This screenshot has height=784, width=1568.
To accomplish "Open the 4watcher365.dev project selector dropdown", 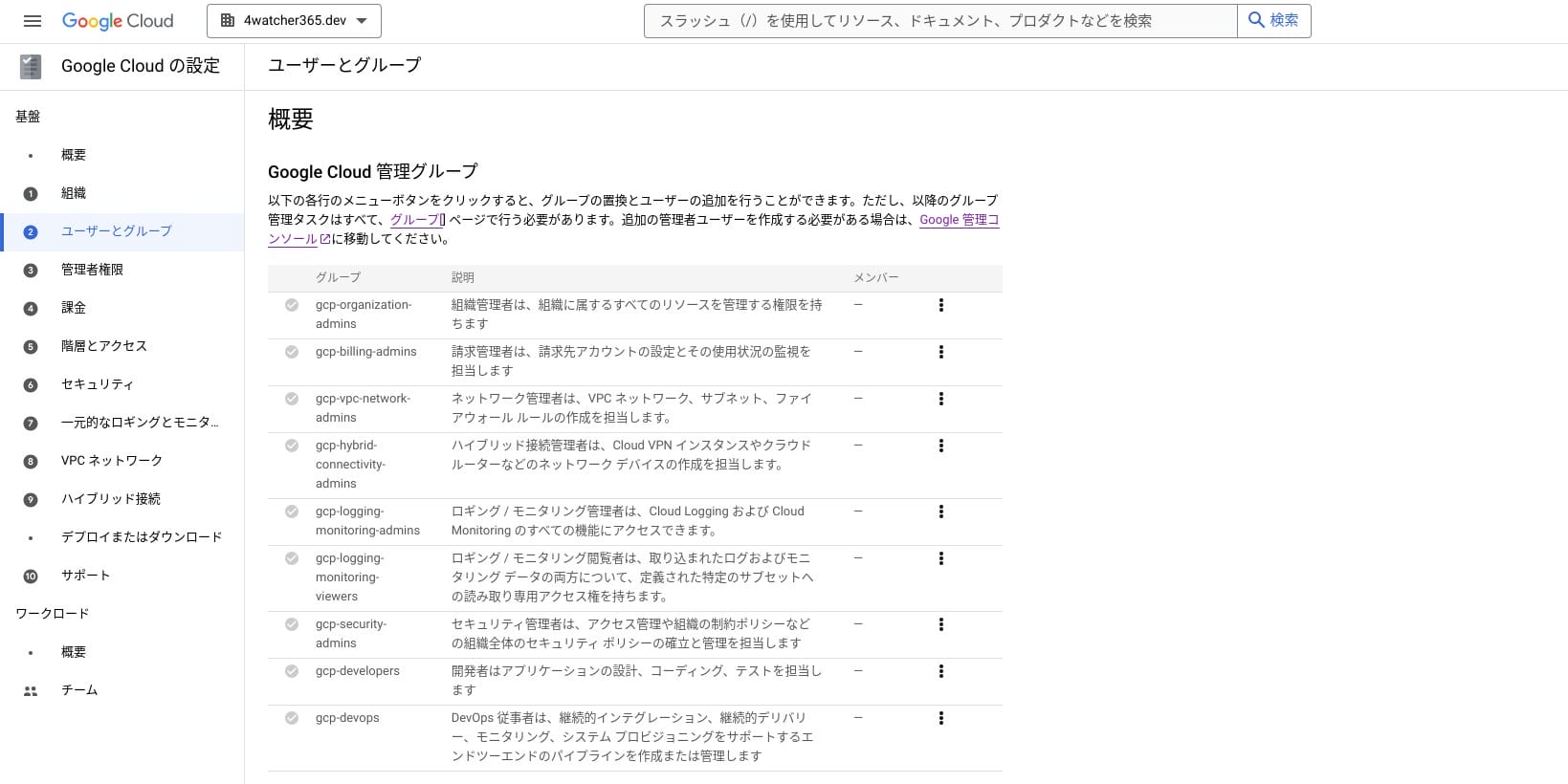I will (x=294, y=21).
